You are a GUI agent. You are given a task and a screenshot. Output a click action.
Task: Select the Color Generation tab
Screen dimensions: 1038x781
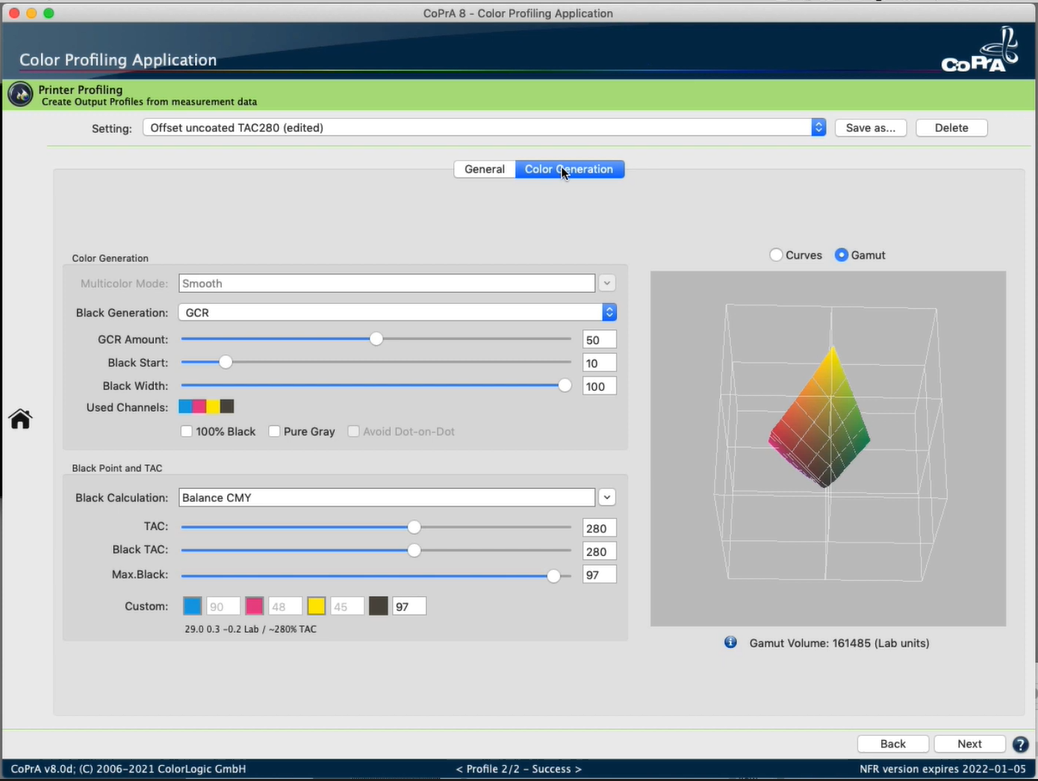pos(569,169)
